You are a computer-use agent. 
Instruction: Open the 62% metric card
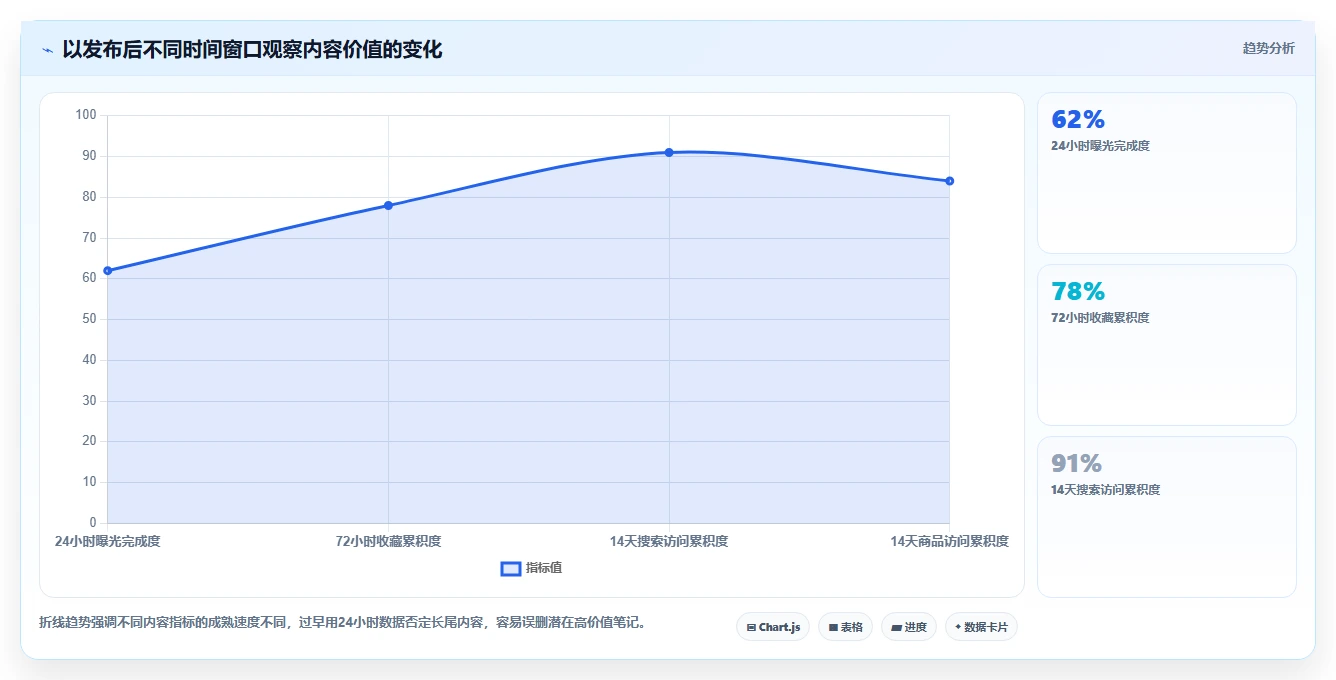tap(1166, 173)
